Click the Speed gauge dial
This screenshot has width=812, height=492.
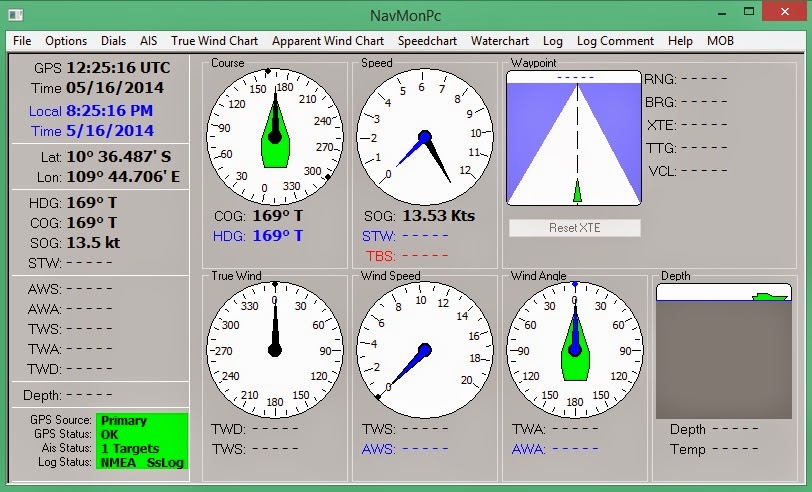[425, 137]
